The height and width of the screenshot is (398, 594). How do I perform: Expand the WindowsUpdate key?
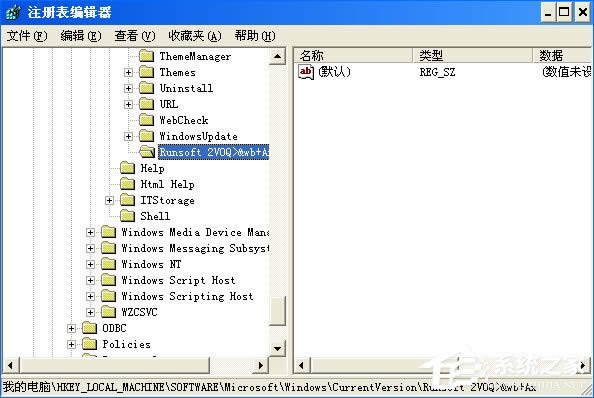(x=128, y=136)
